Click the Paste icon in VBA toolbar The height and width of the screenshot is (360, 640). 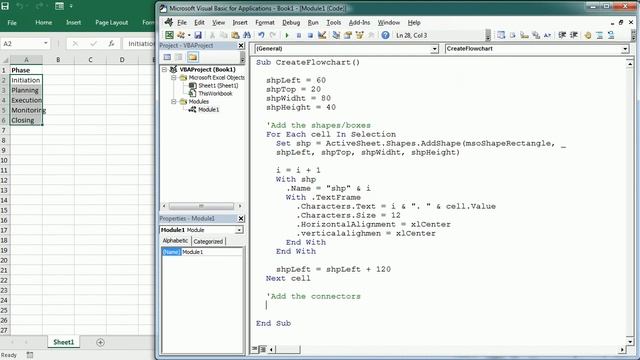coord(235,36)
